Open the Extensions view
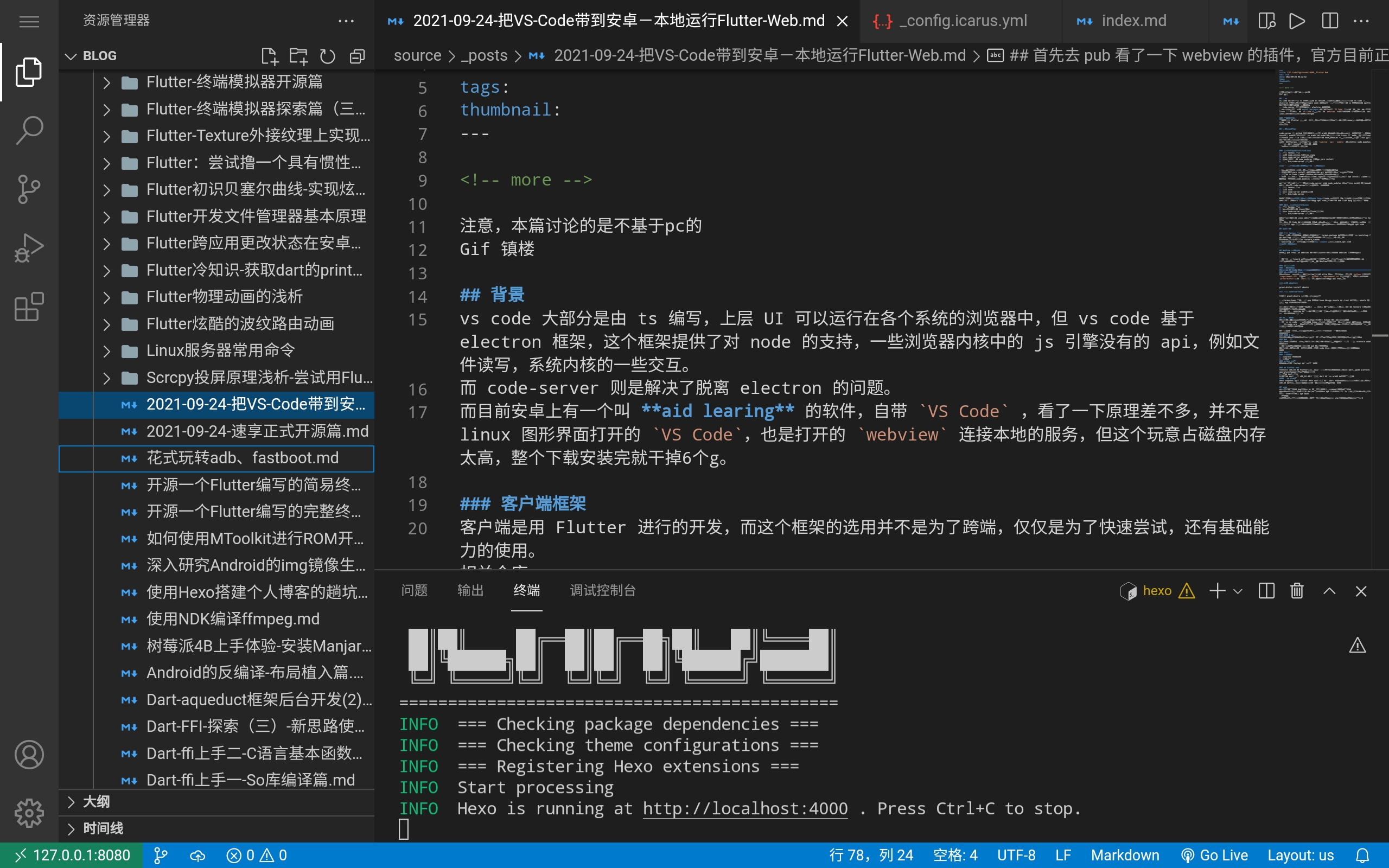The height and width of the screenshot is (868, 1389). coord(29,307)
